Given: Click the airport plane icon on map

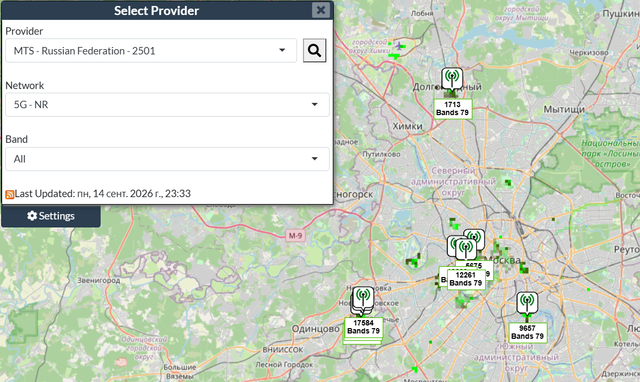Looking at the screenshot, I should pyautogui.click(x=399, y=46).
